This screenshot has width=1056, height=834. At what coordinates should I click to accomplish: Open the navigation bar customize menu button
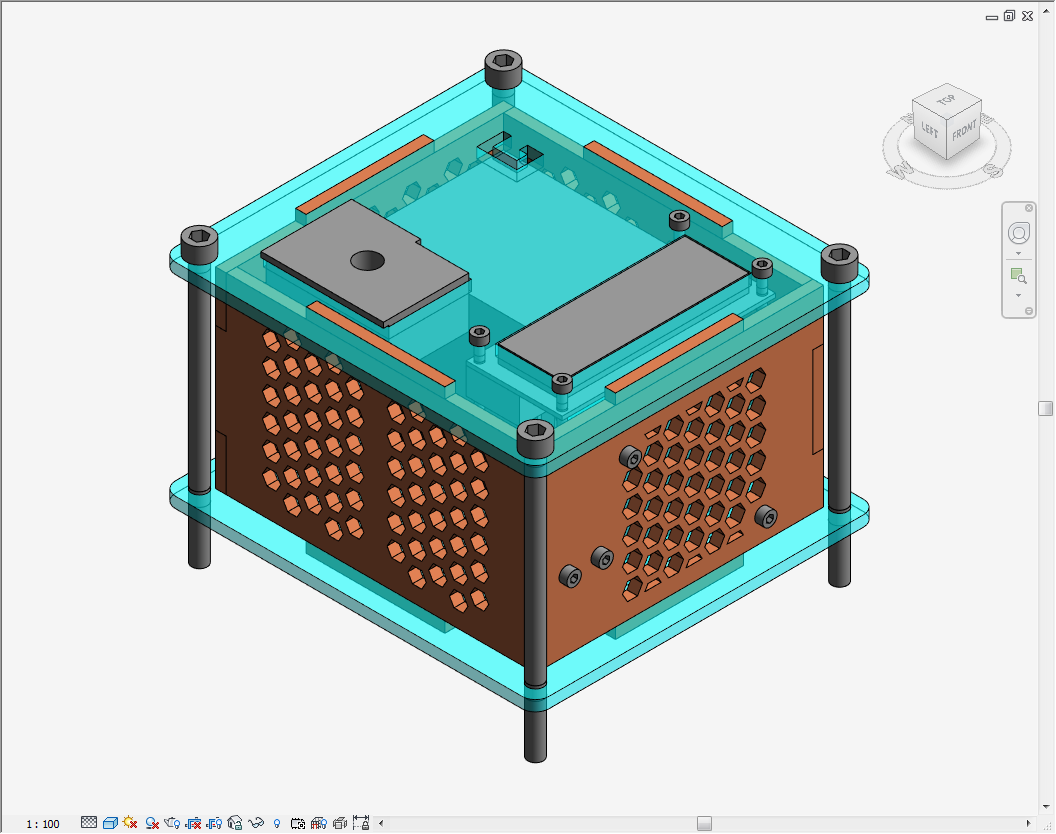pos(1029,311)
